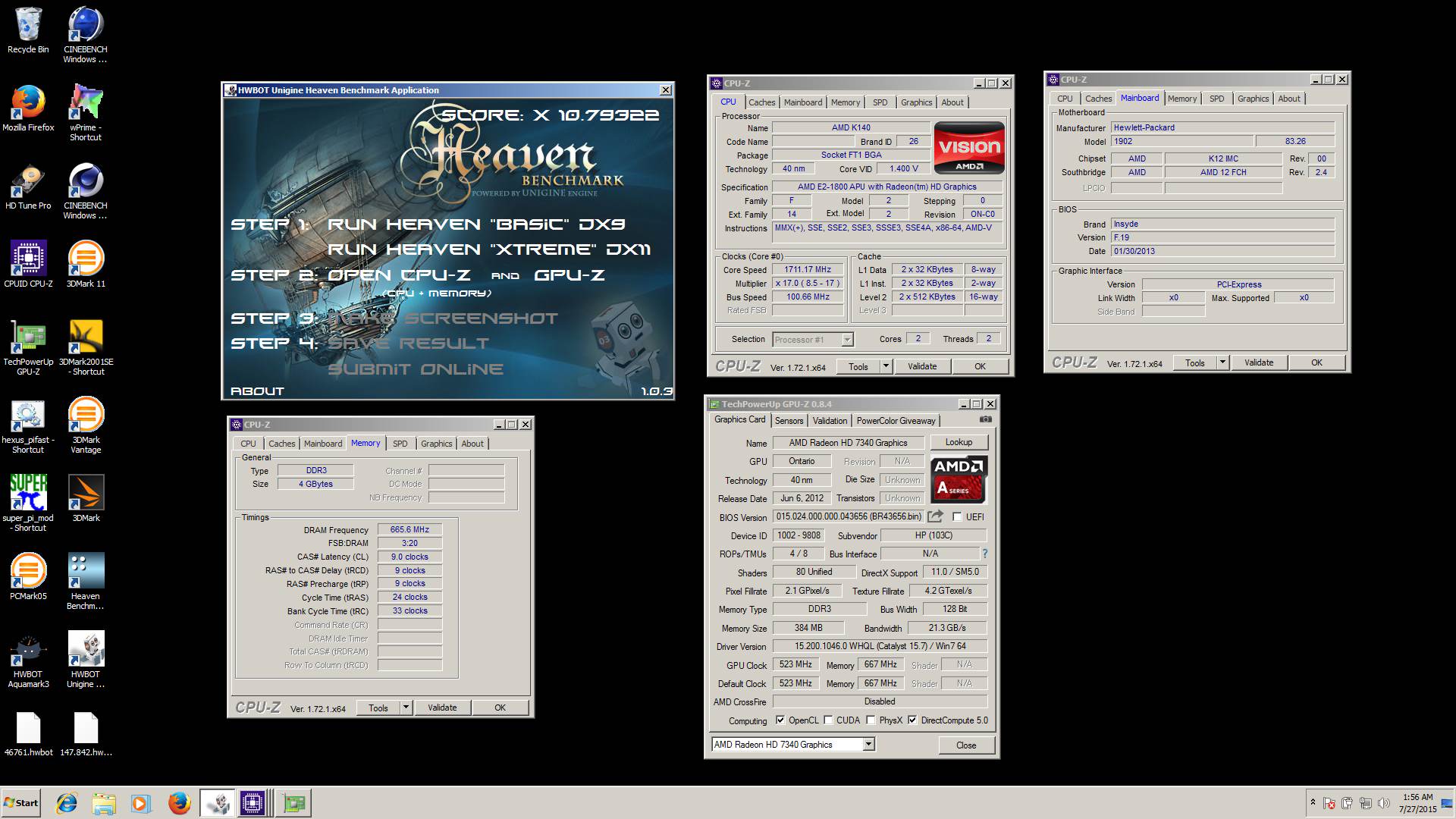Click Lookup button in GPU-Z
This screenshot has height=819, width=1456.
point(959,442)
